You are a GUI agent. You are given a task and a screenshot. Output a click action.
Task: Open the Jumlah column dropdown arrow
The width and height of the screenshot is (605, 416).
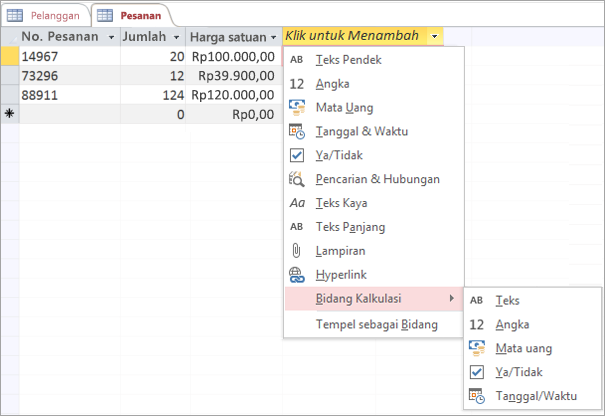(176, 37)
